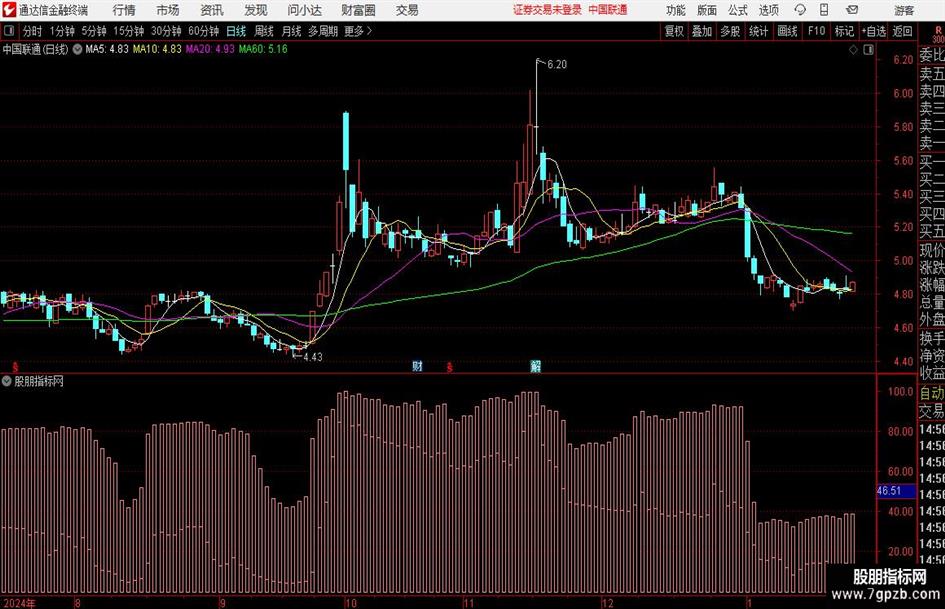
Task: Click the 多股 multi-stock button
Action: point(730,31)
